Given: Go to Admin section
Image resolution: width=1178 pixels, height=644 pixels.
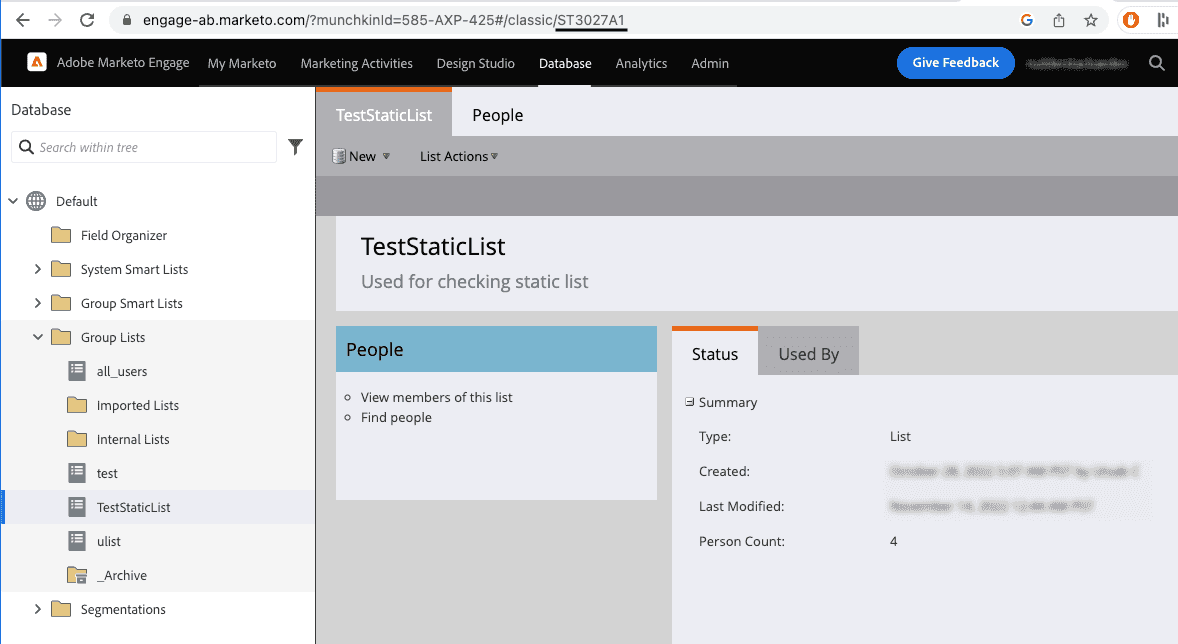Looking at the screenshot, I should pyautogui.click(x=710, y=63).
